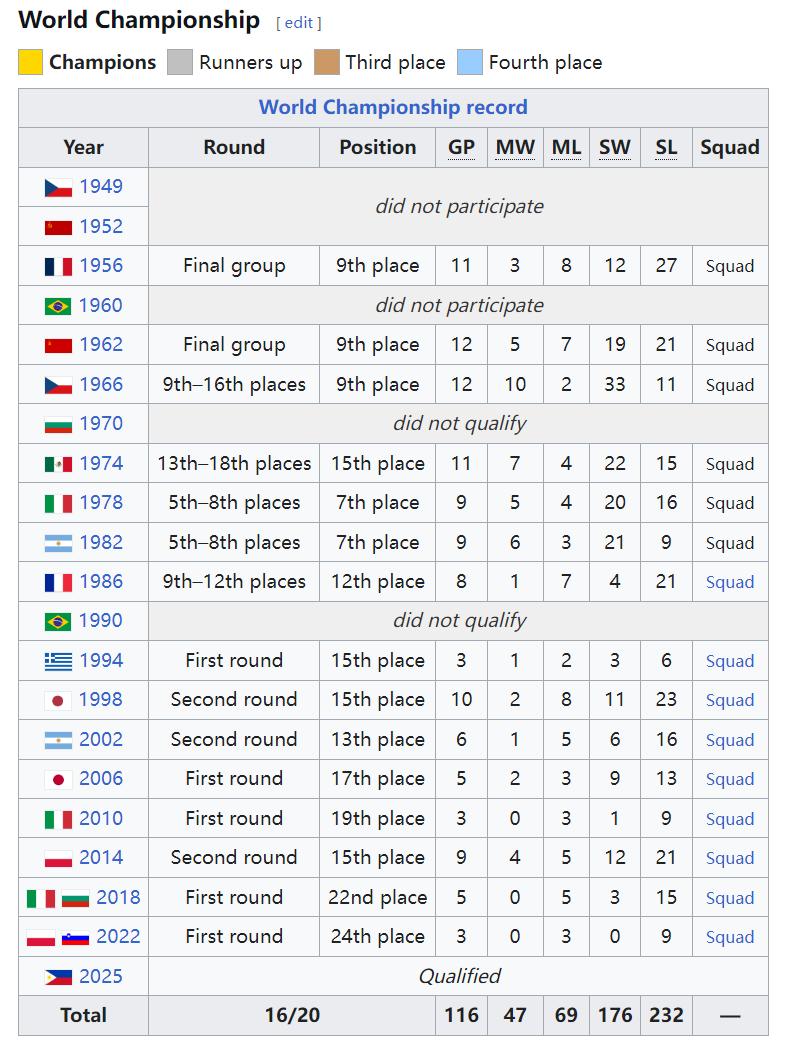
Task: Click the Greece flag next to 1994
Action: point(58,661)
